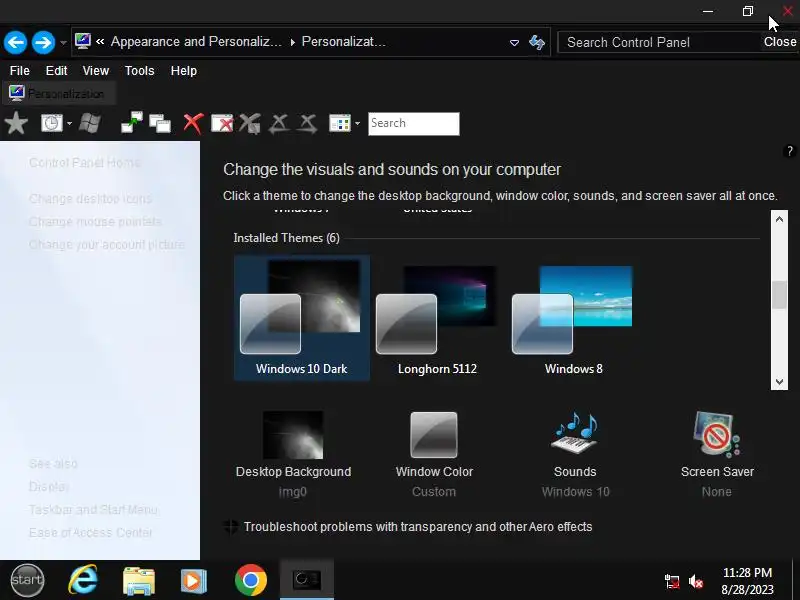Click the Control Panel icon in address bar
Screen dimensions: 800x600
(x=83, y=41)
